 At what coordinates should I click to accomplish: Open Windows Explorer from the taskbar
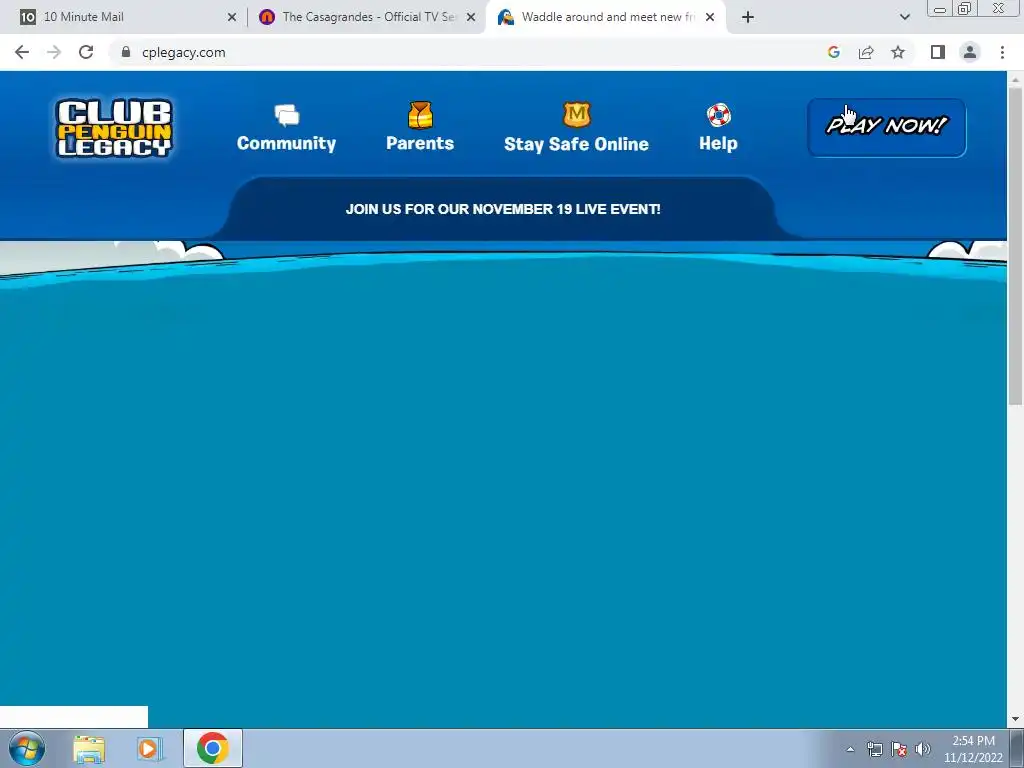[89, 748]
